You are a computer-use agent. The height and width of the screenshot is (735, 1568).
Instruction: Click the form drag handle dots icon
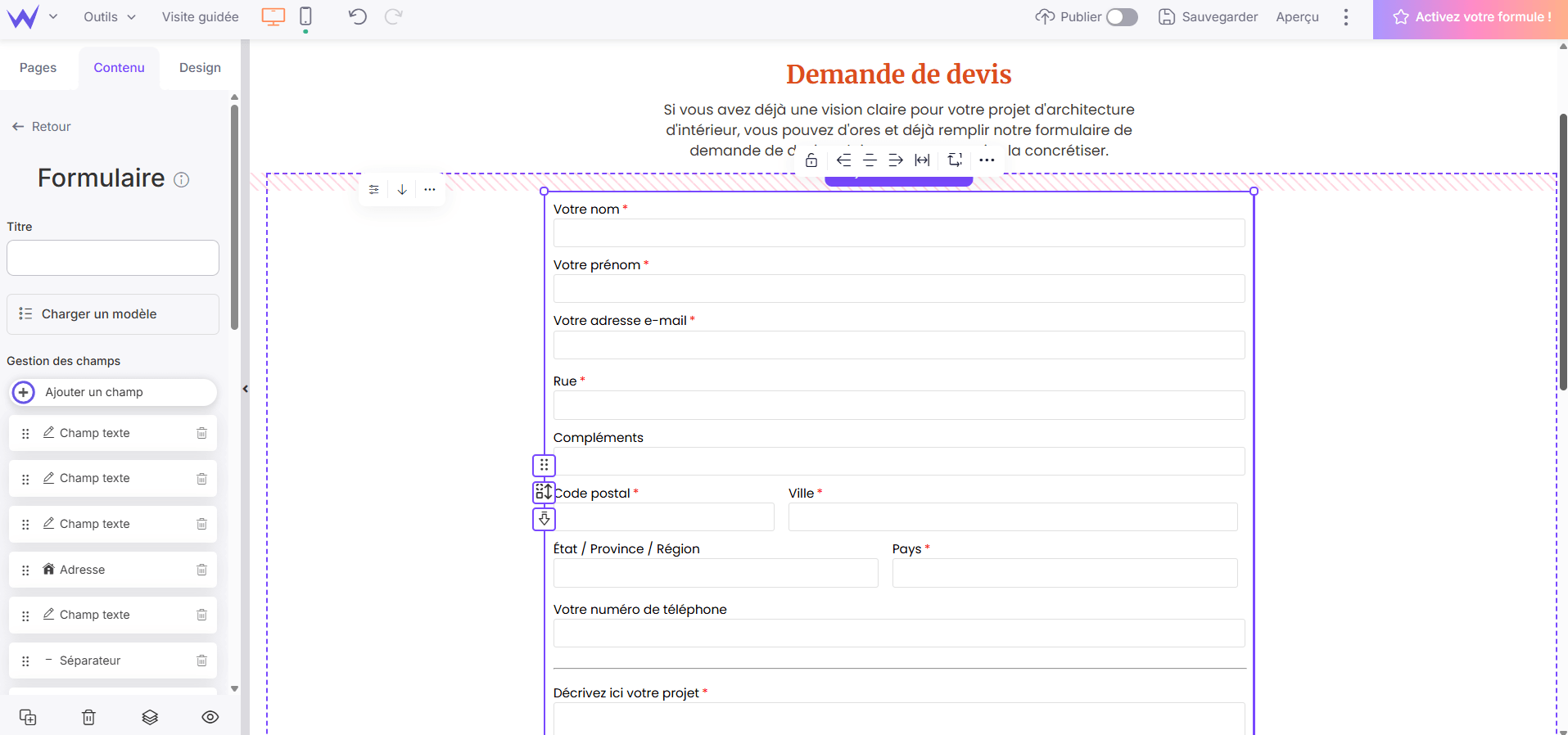click(544, 465)
